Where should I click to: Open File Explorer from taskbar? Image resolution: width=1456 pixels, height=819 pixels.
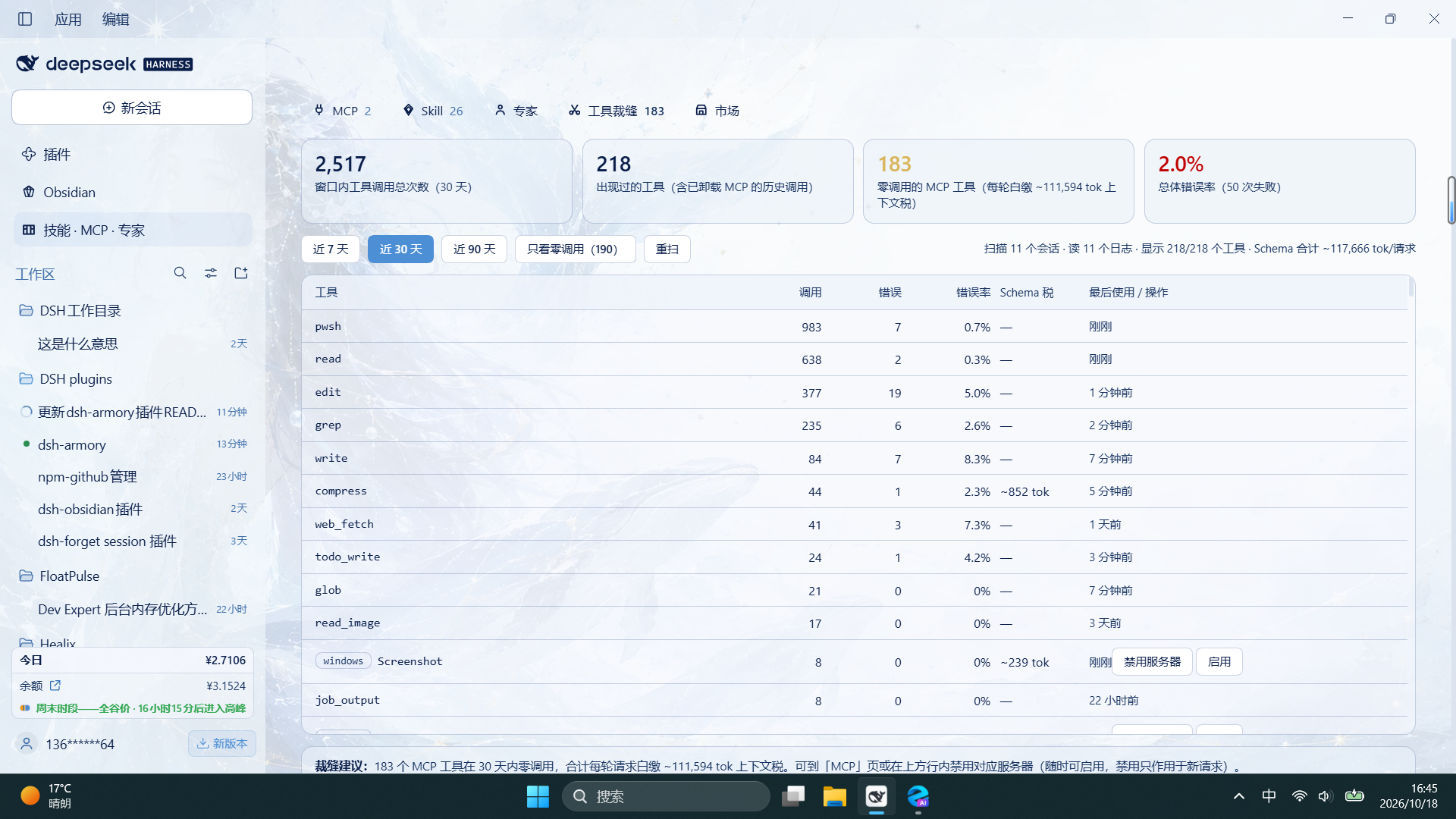pos(834,796)
